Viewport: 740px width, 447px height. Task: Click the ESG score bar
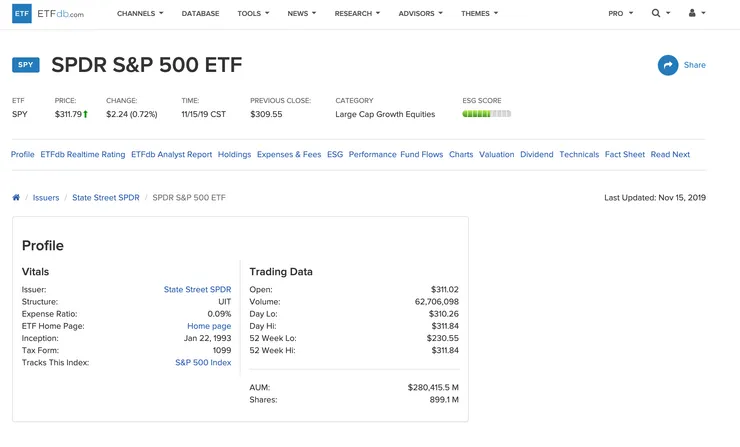tap(486, 114)
